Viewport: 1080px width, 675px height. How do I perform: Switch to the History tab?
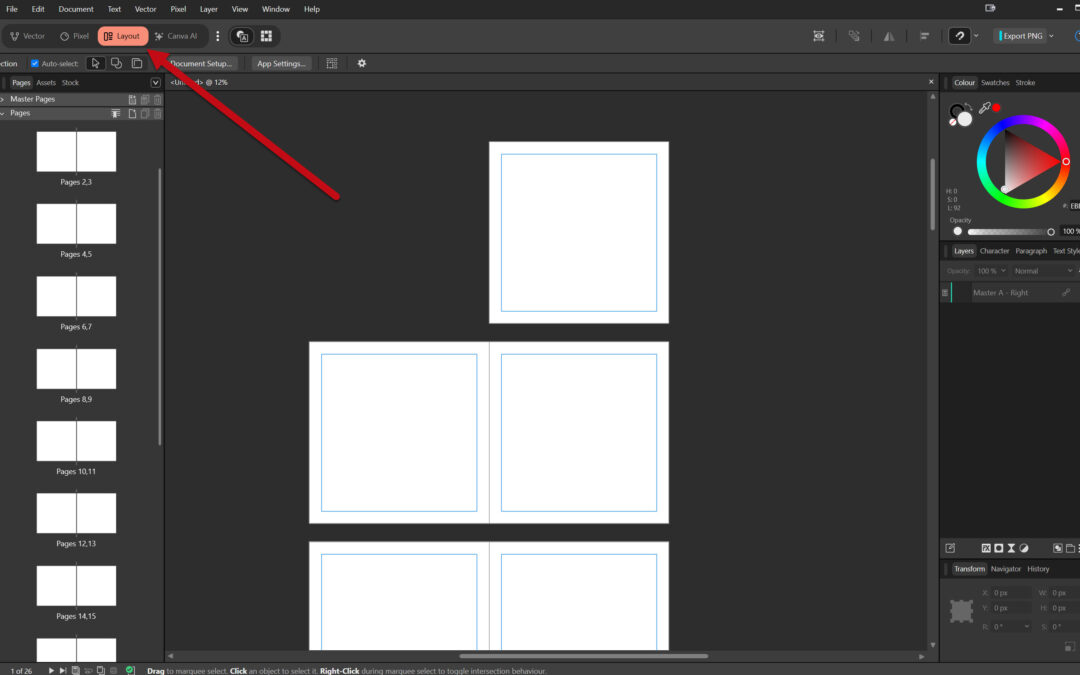point(1038,569)
